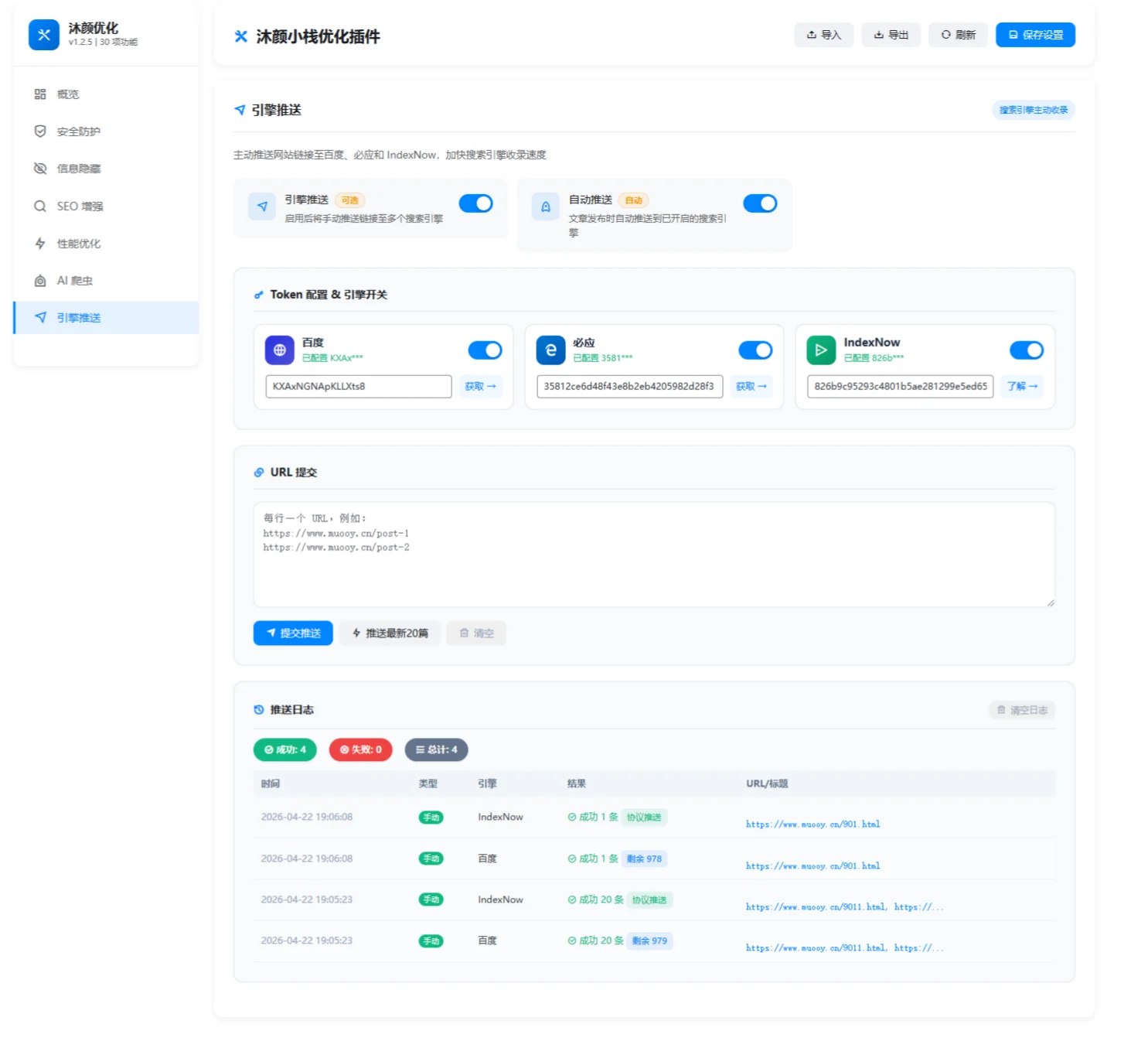Click the 获取 link next to Baidu token
The image size is (1148, 1048).
(480, 387)
